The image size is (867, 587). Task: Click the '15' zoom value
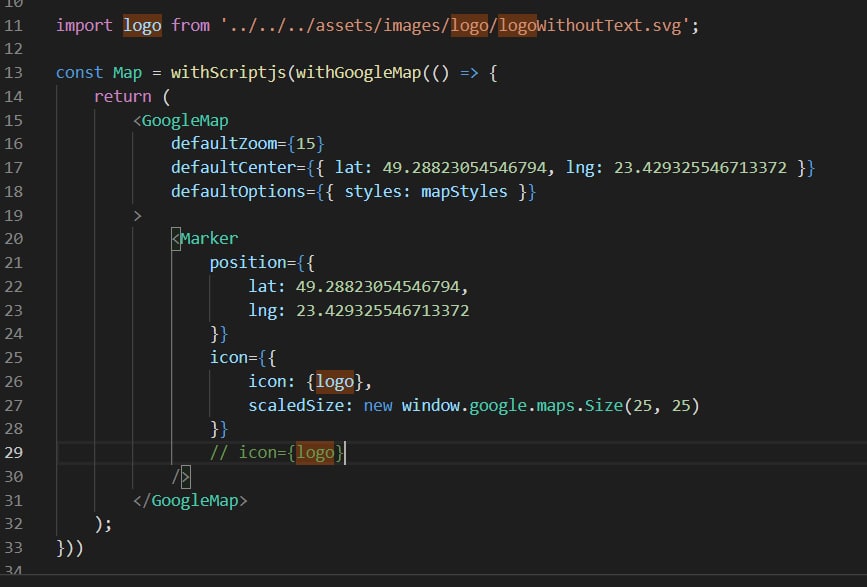[x=305, y=144]
